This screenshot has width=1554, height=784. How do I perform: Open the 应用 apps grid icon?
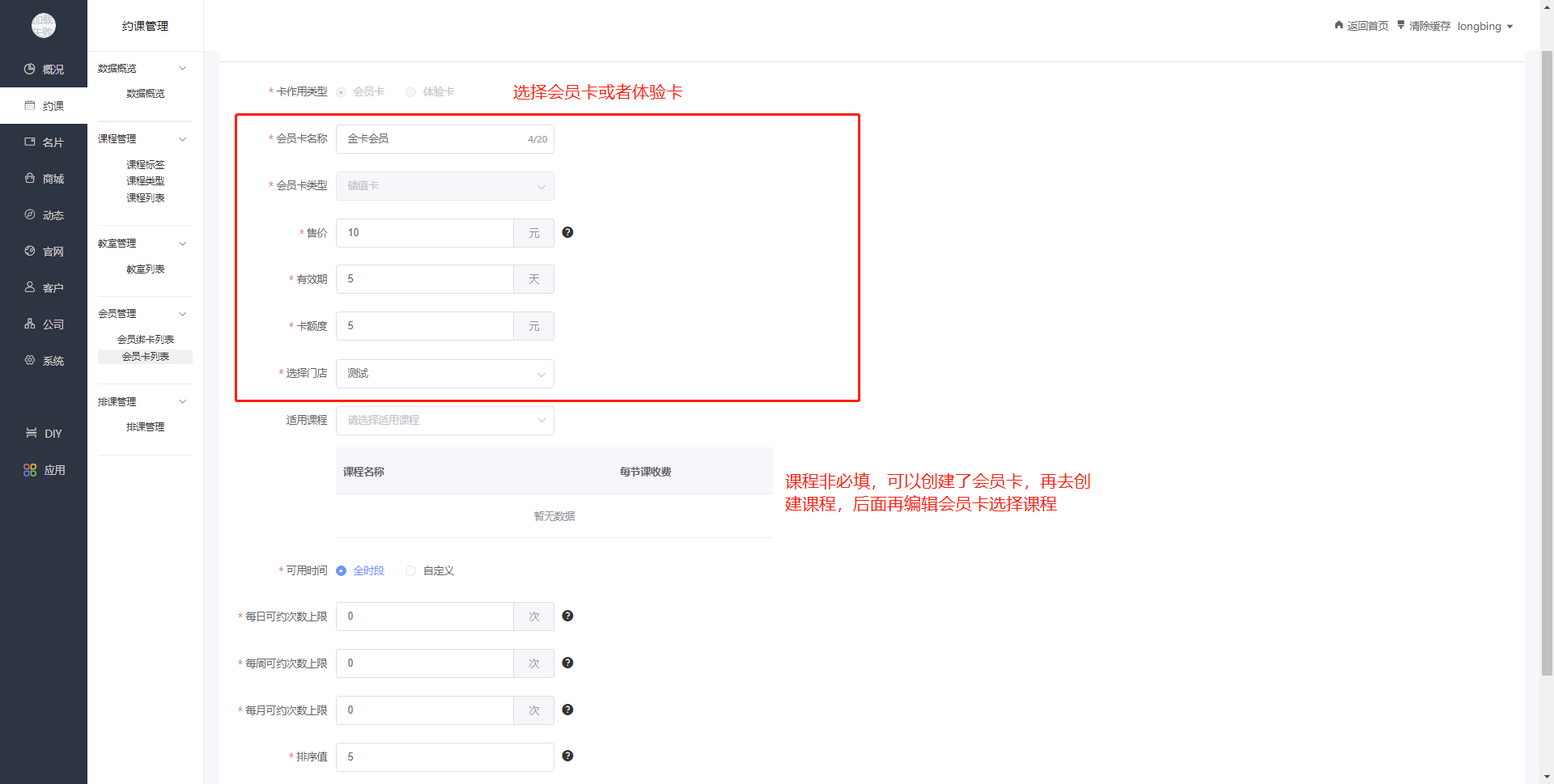[x=30, y=470]
